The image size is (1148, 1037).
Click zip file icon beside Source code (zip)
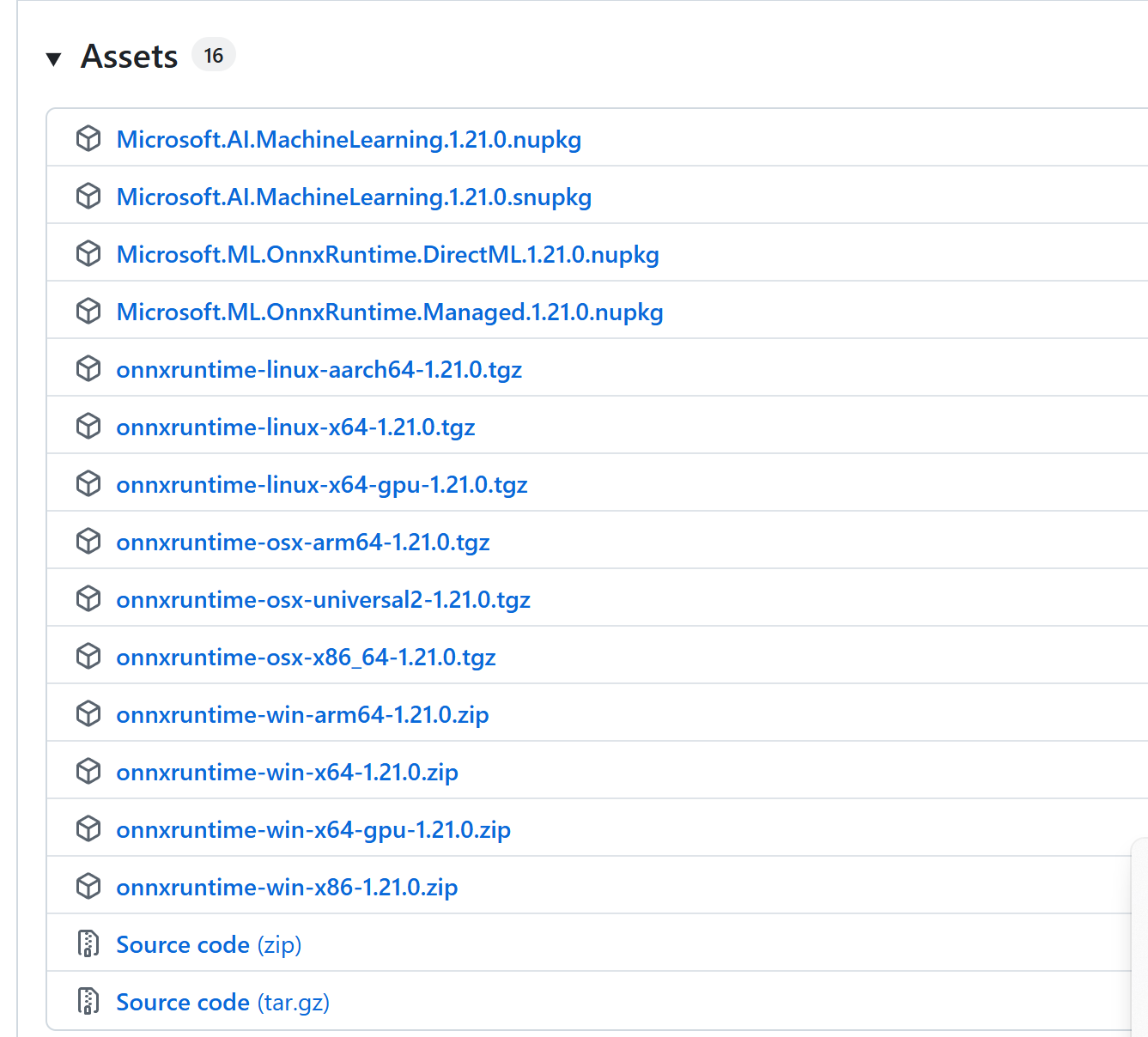(88, 943)
